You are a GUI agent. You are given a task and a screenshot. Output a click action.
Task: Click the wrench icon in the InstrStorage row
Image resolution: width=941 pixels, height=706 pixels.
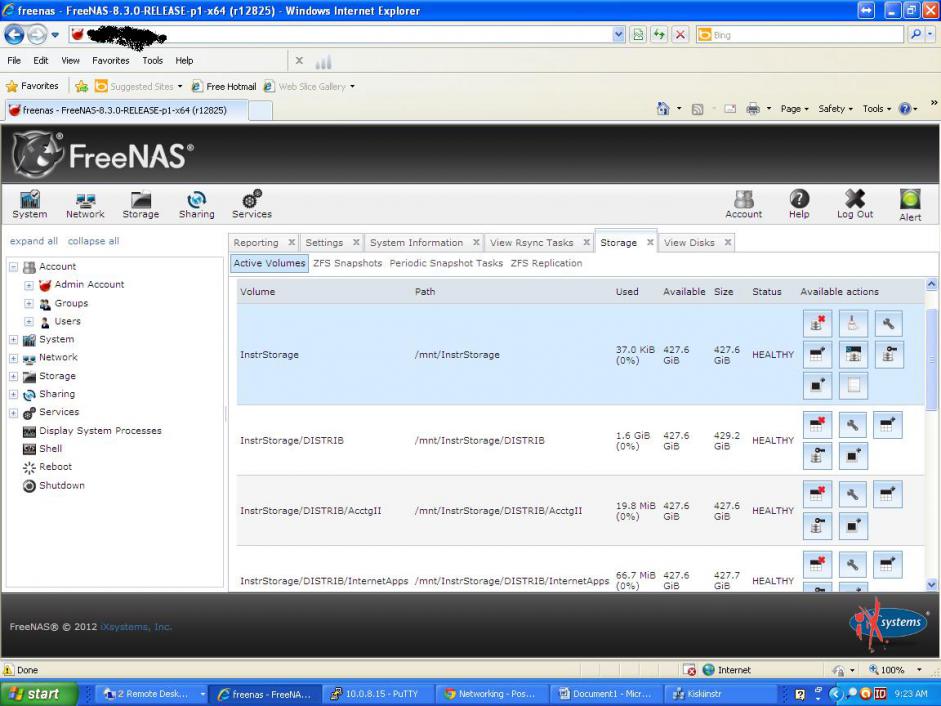pyautogui.click(x=889, y=324)
